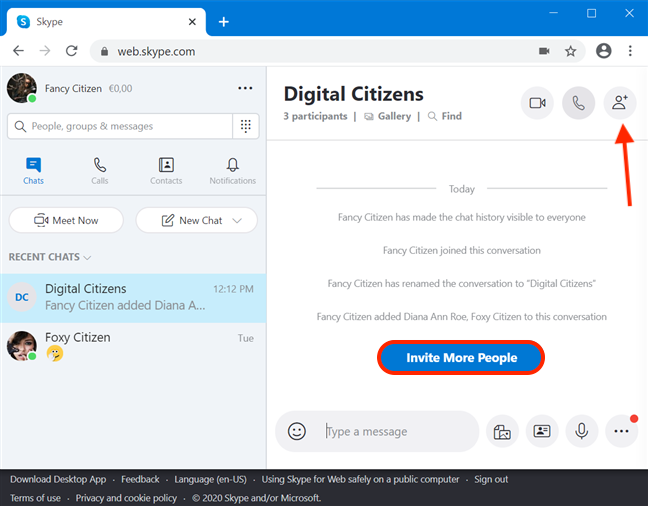Viewport: 648px width, 506px height.
Task: Reload the web.skype.com page
Action: (x=72, y=51)
